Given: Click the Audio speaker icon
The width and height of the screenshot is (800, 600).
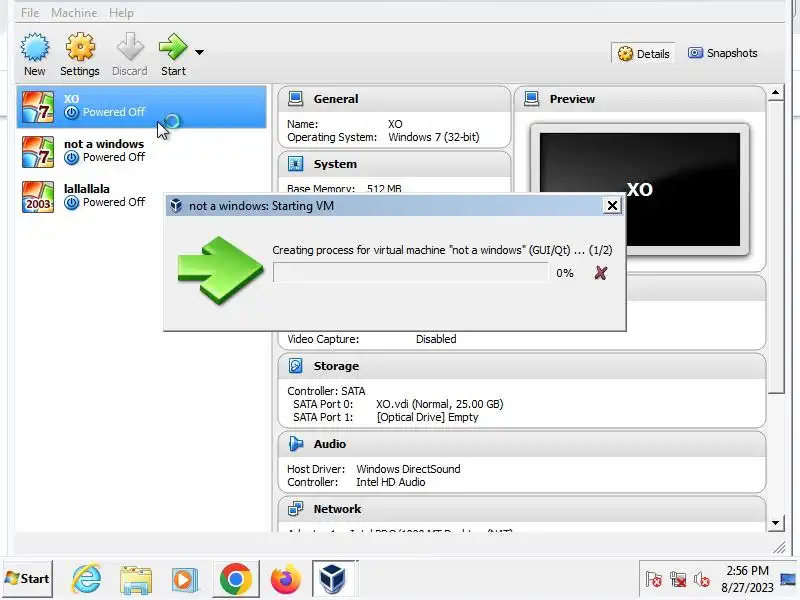Looking at the screenshot, I should [295, 443].
